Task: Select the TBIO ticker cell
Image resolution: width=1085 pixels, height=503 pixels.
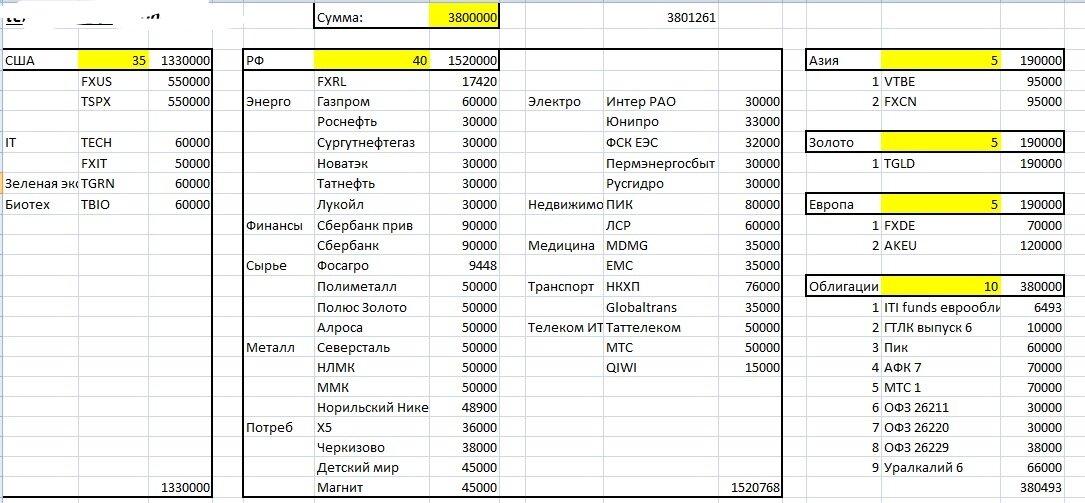Action: click(x=113, y=205)
